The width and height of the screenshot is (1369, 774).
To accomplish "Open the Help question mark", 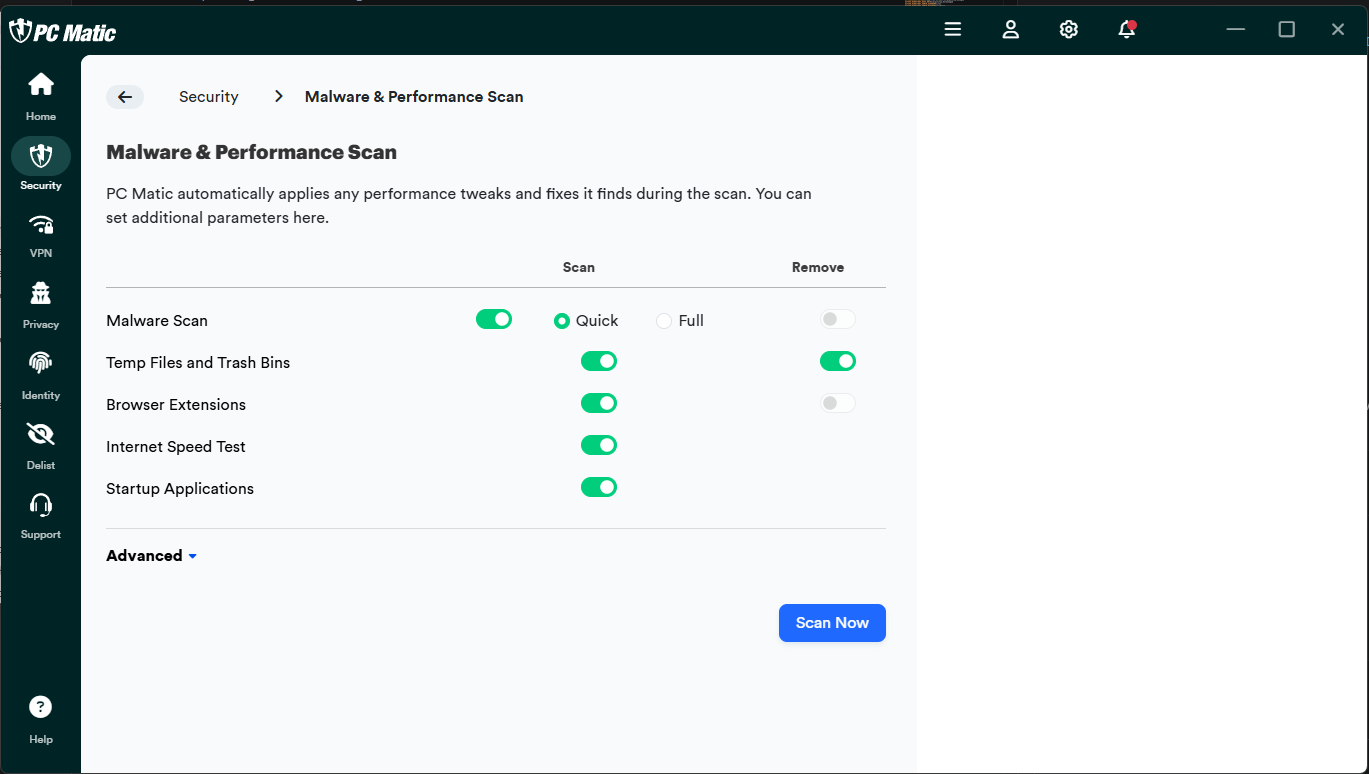I will tap(41, 720).
